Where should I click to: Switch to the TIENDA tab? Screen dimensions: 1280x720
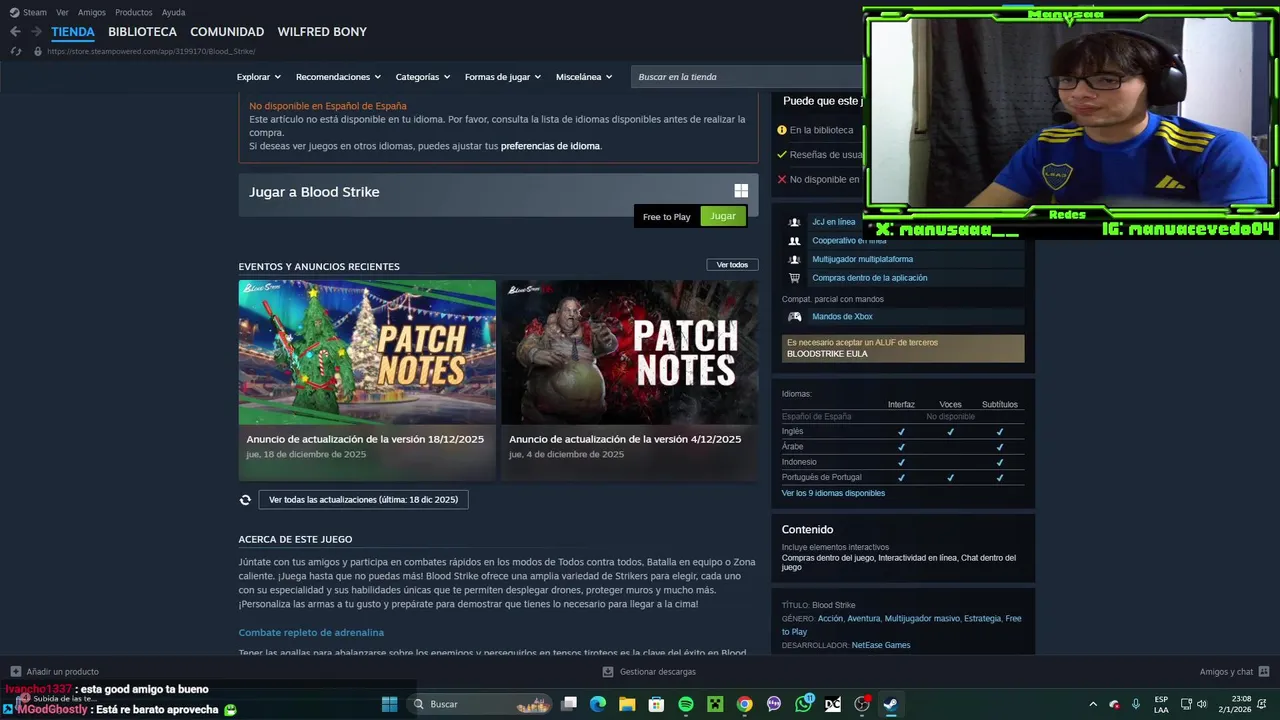[73, 32]
